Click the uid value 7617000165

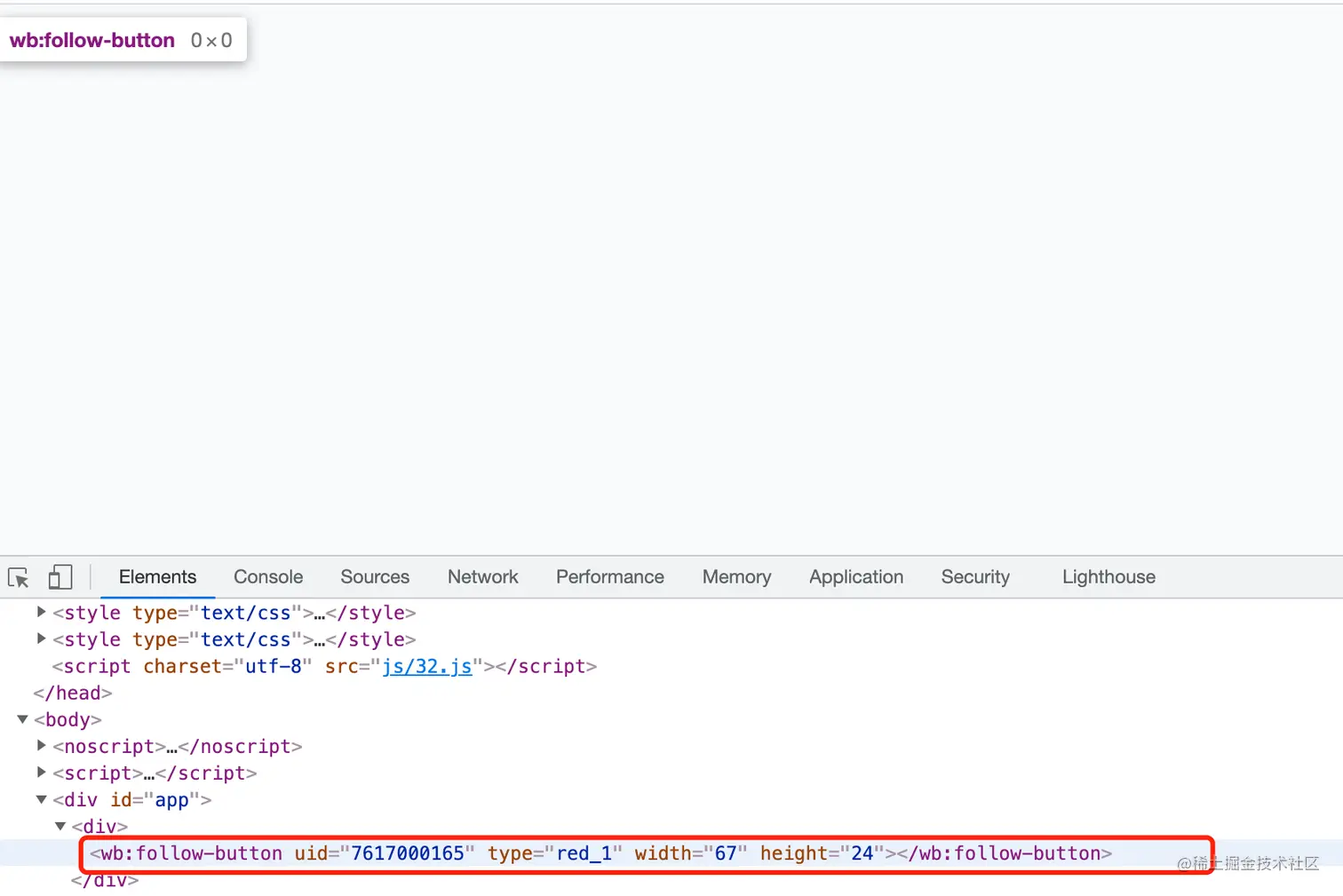[408, 853]
